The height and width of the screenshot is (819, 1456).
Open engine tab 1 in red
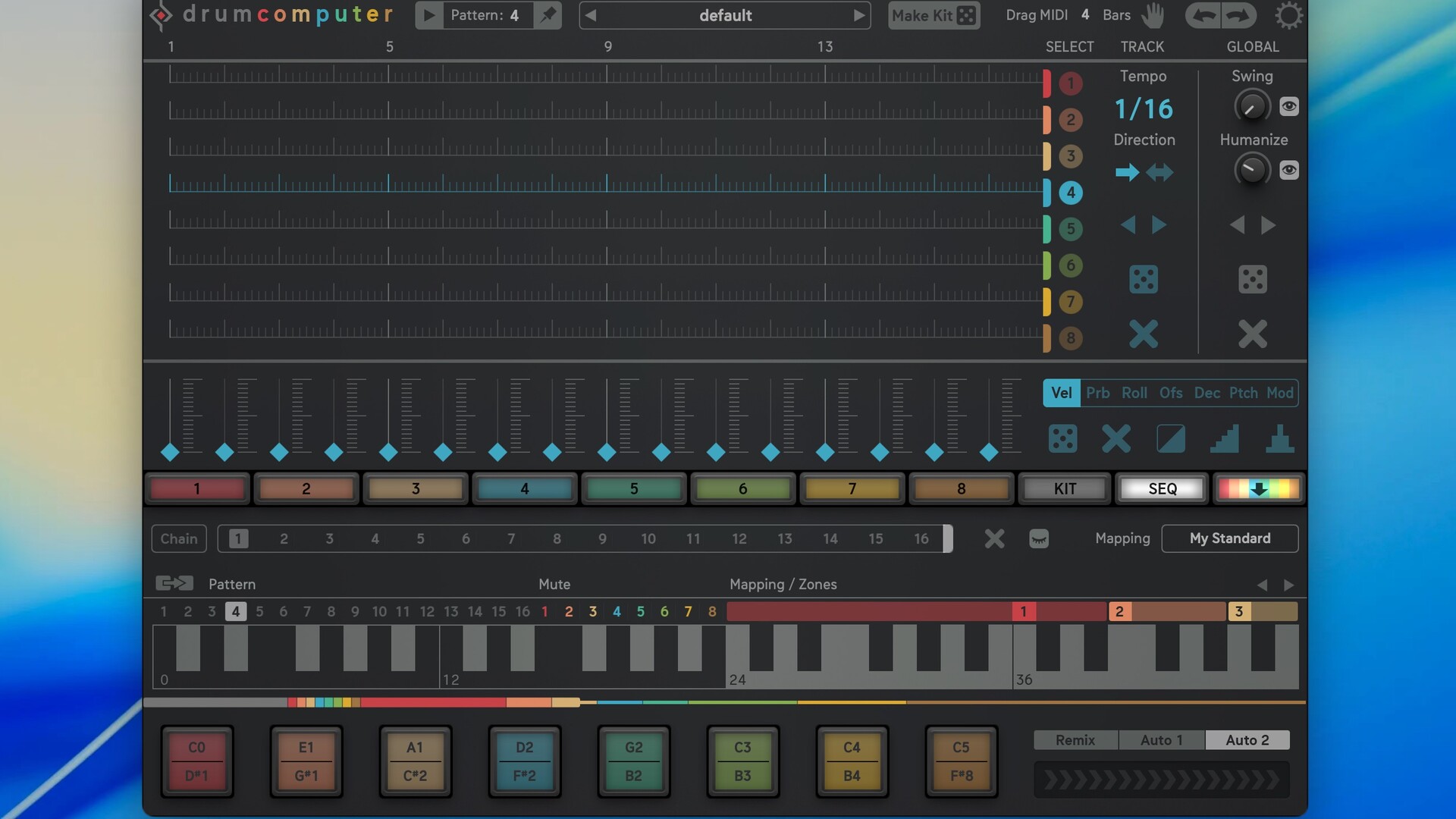(197, 489)
